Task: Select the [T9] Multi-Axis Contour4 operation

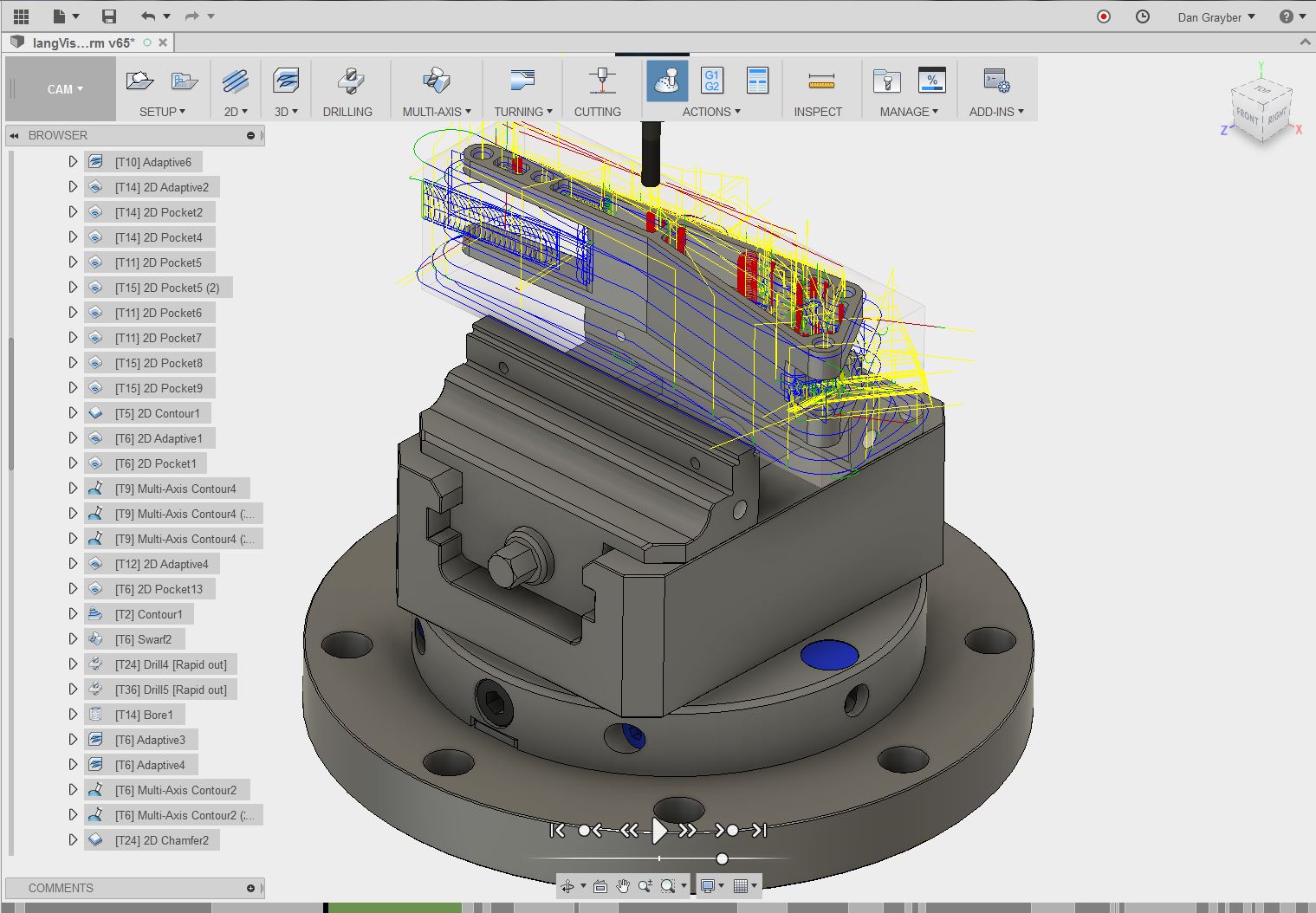Action: (166, 489)
